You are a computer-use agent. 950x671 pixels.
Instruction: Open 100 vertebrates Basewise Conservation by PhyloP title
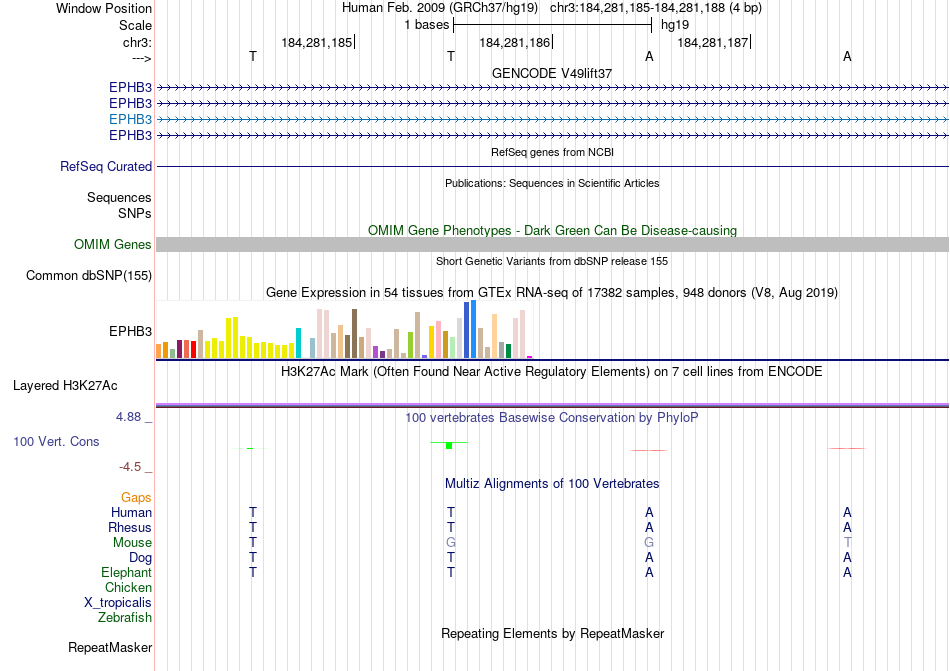click(x=552, y=418)
